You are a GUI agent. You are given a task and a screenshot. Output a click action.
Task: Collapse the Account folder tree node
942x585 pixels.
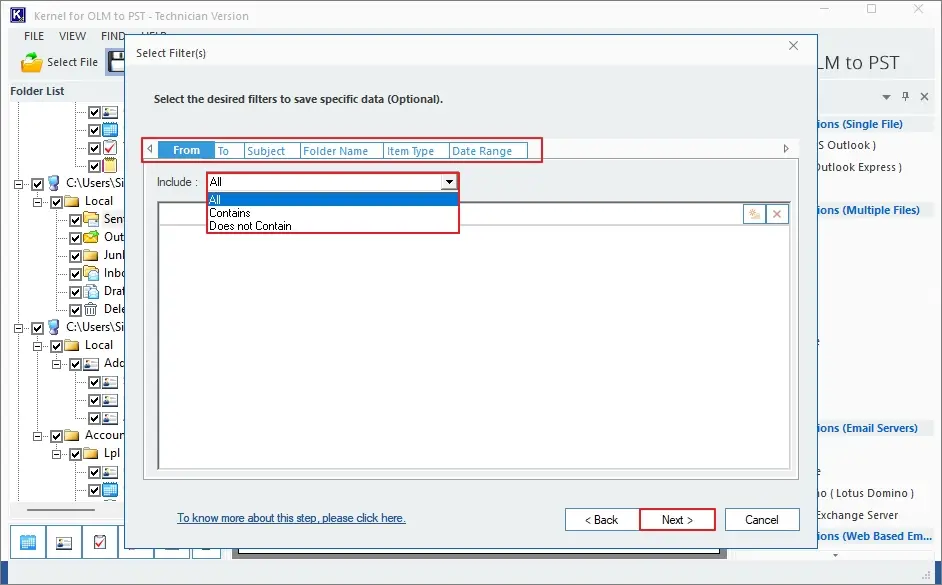point(38,436)
